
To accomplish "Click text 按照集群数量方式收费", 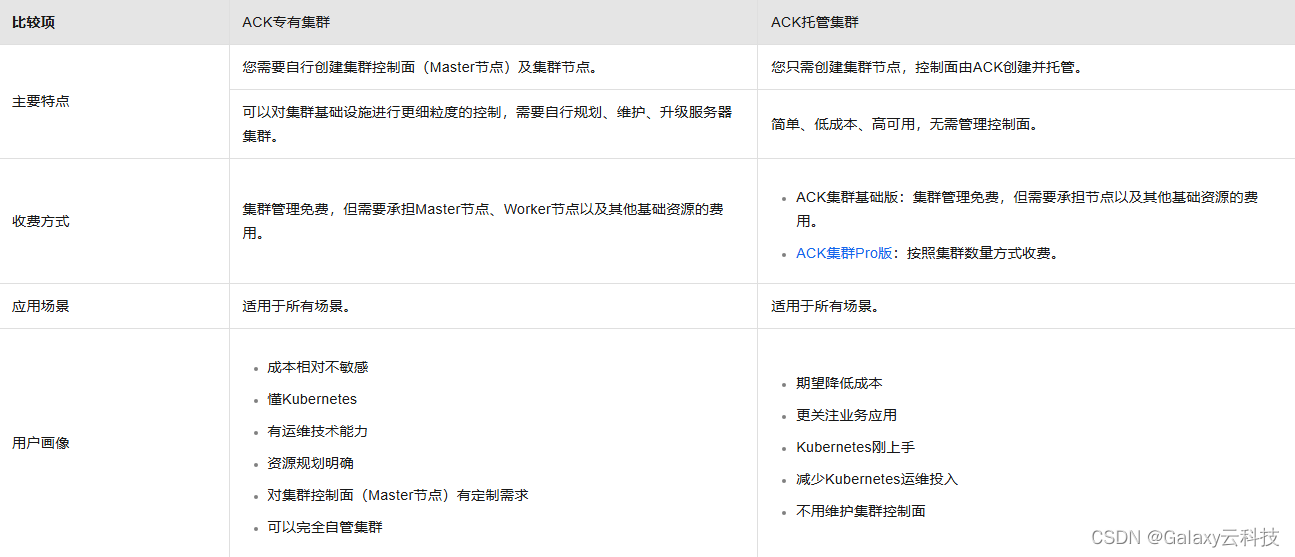I will pos(982,254).
